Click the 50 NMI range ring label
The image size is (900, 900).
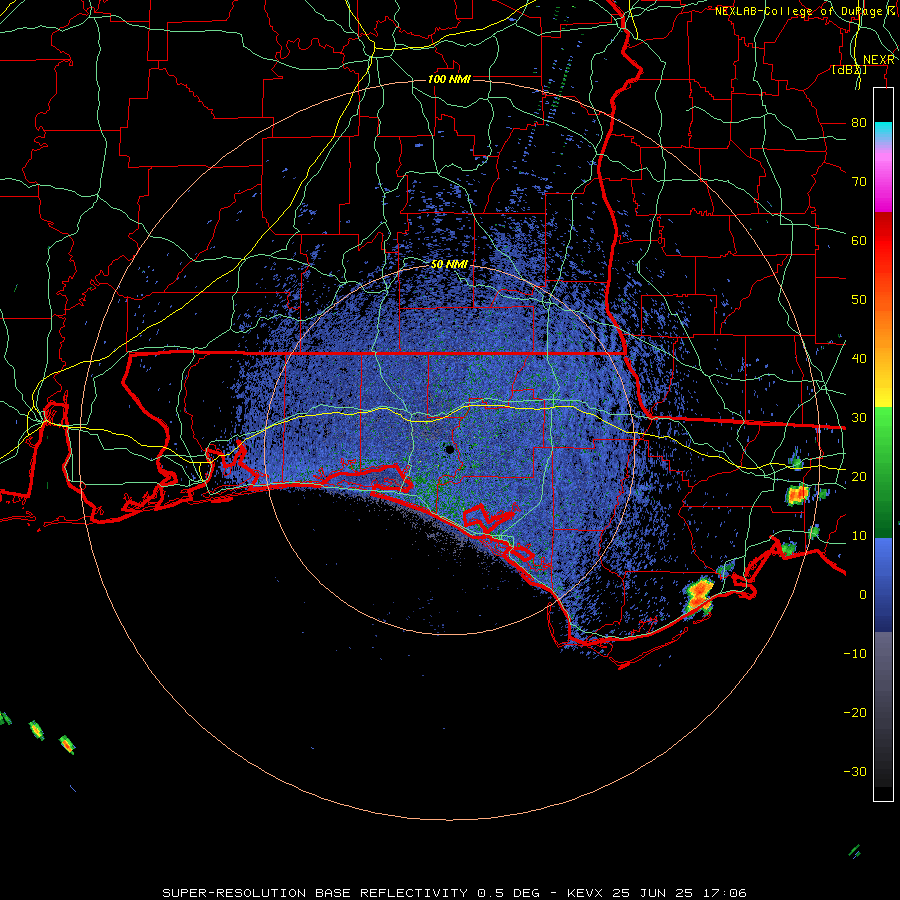pos(449,264)
